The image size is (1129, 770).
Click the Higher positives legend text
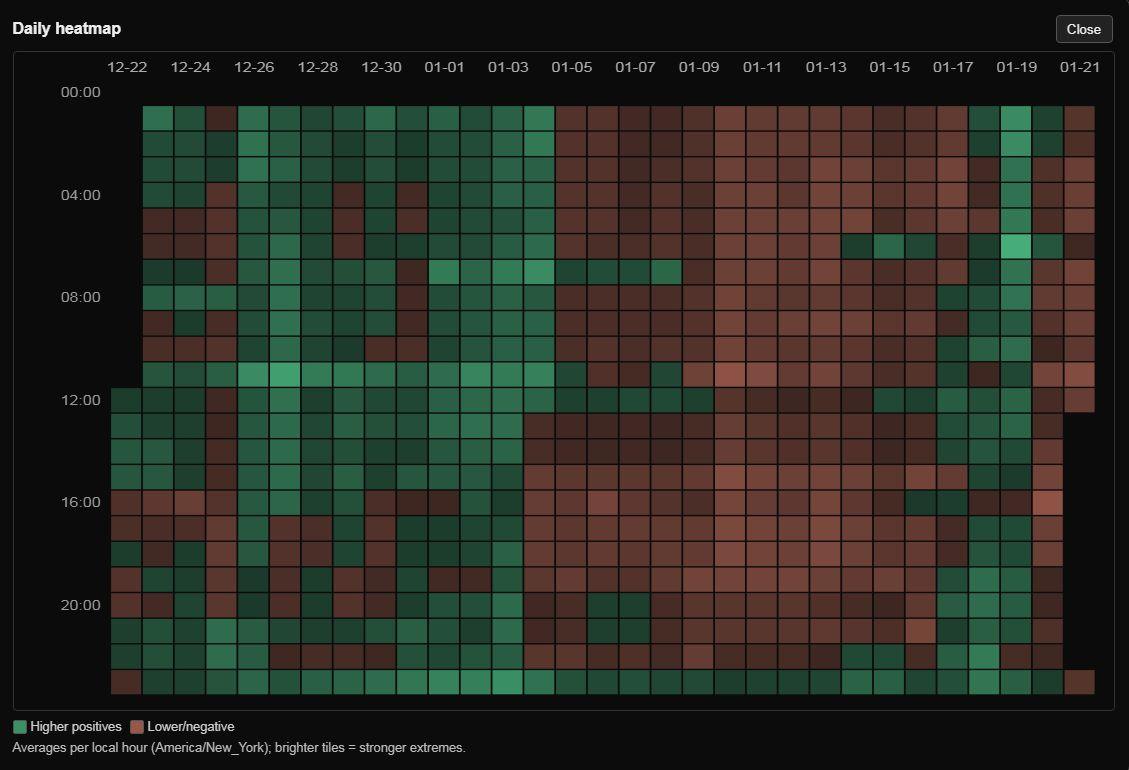(x=76, y=727)
